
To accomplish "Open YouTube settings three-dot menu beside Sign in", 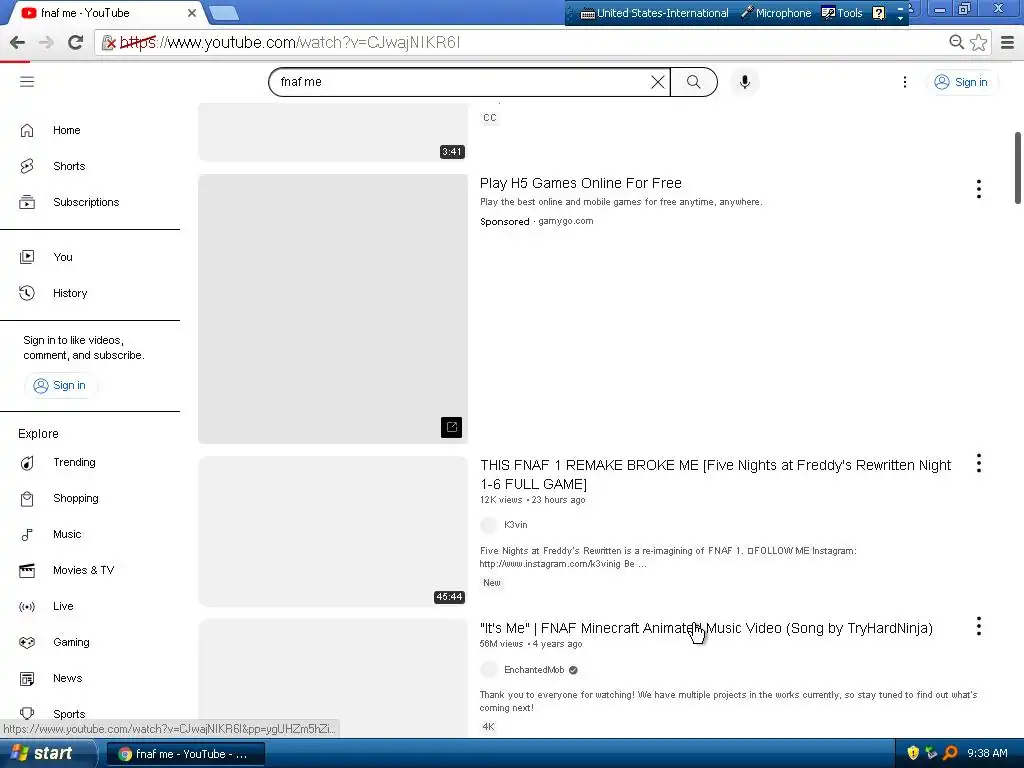I will tap(904, 82).
